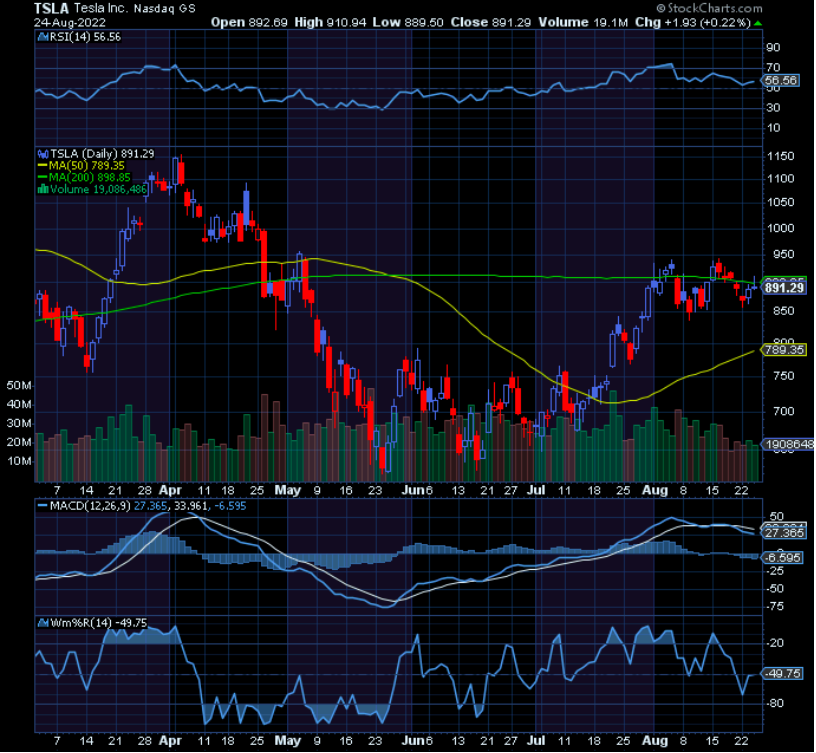Image resolution: width=816 pixels, height=753 pixels.
Task: Click the Volume histogram icon in the legend
Action: tap(42, 188)
